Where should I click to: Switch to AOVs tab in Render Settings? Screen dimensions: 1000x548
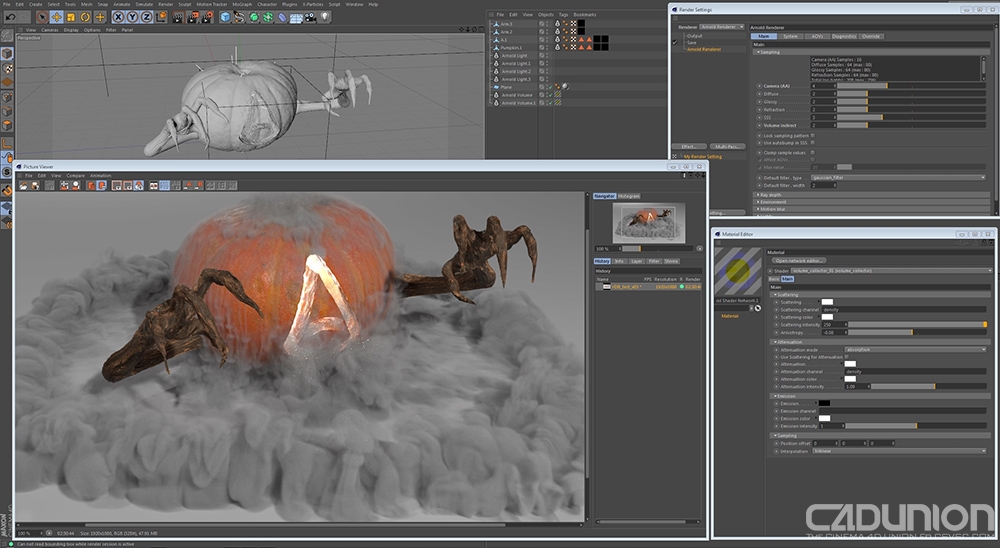(817, 36)
